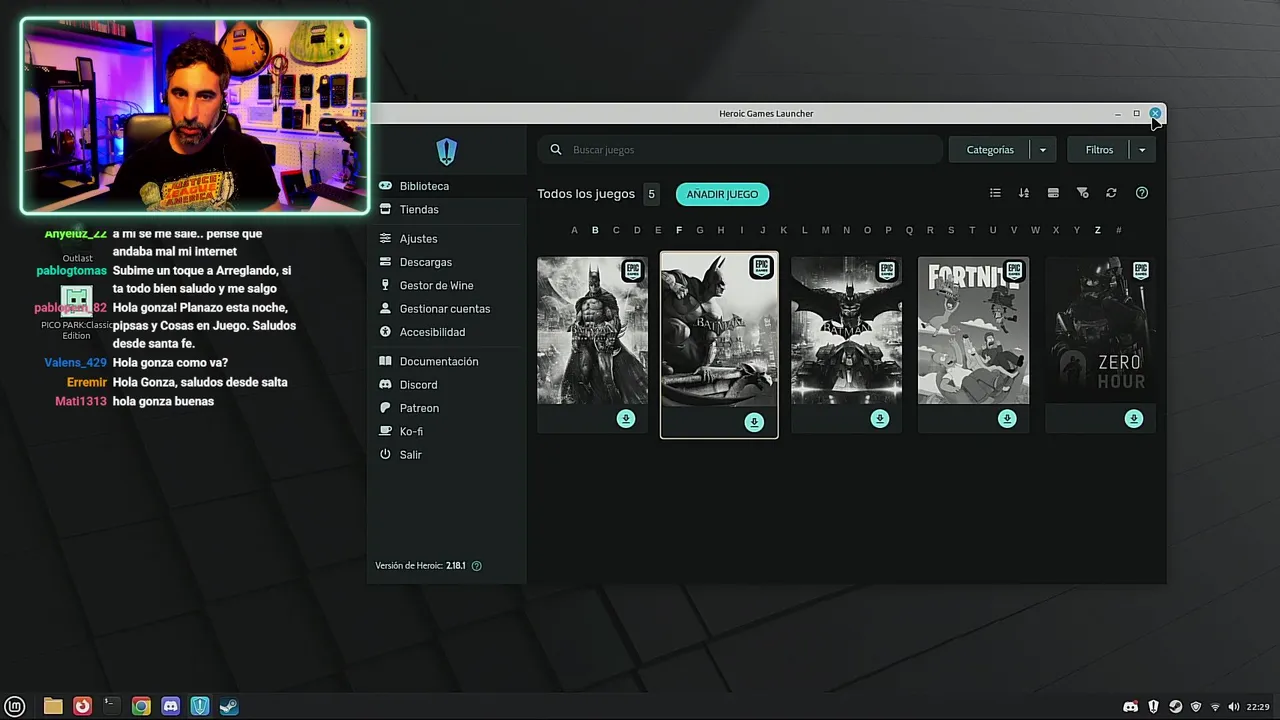Click the games count badge 5
The height and width of the screenshot is (720, 1280).
651,194
